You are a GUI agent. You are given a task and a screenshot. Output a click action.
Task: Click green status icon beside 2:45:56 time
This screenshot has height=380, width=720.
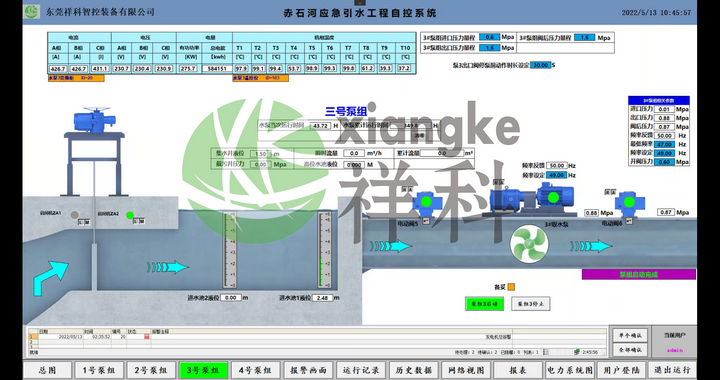(576, 352)
